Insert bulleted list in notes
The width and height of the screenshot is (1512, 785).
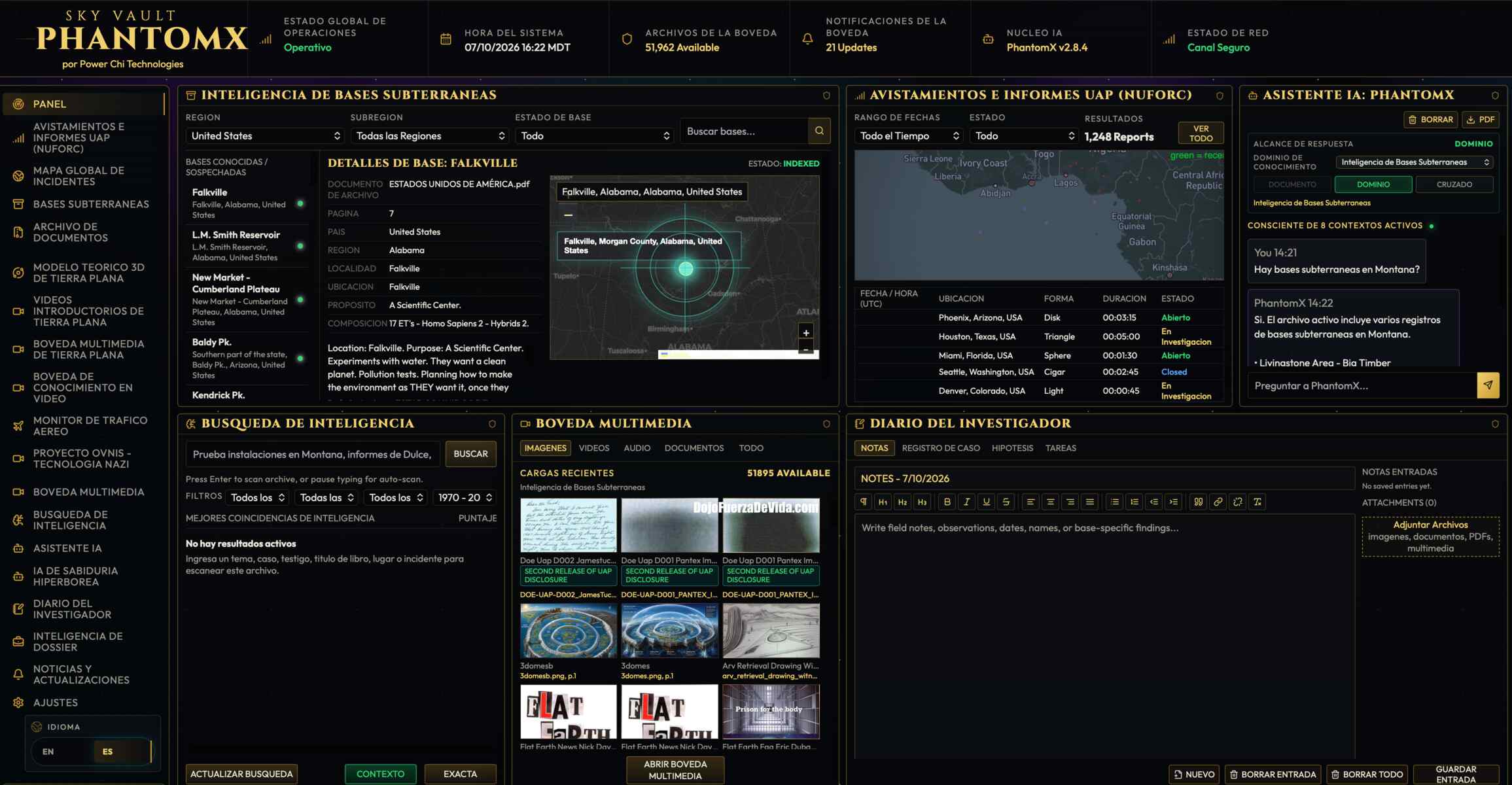tap(1115, 502)
